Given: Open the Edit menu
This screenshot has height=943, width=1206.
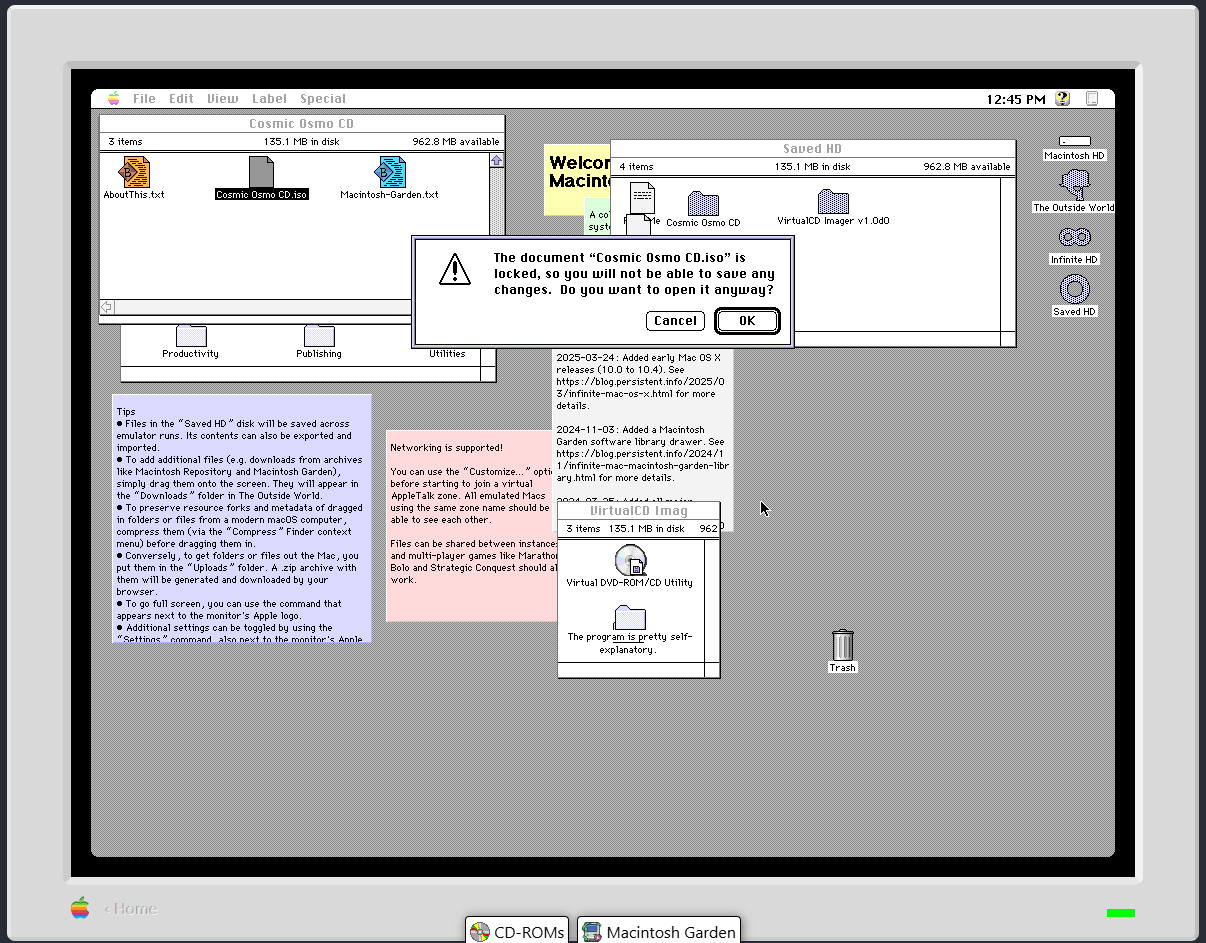Looking at the screenshot, I should (181, 98).
